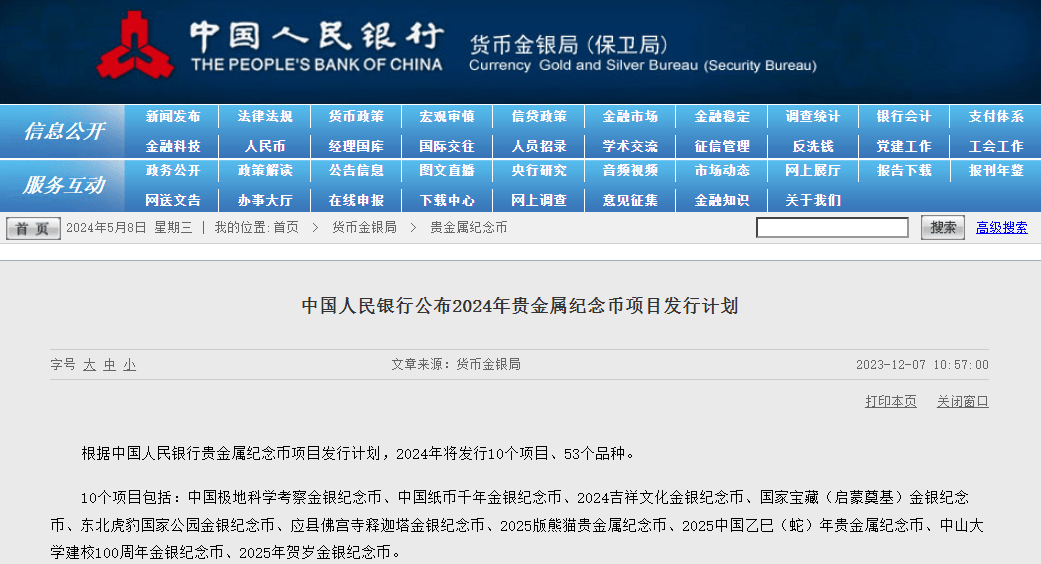Open 央行研究 section
Screen dimensions: 1041x564
point(539,171)
